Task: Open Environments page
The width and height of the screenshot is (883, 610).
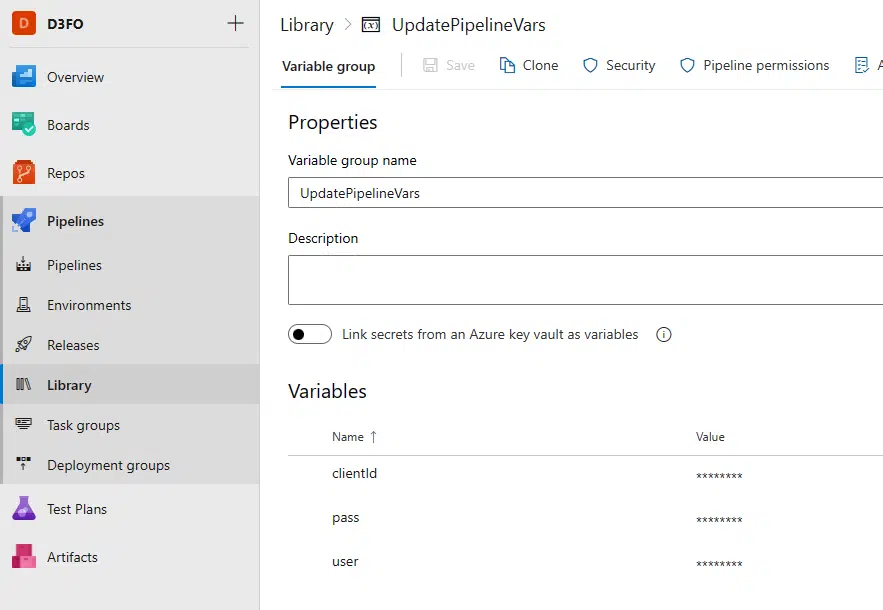Action: [x=89, y=305]
